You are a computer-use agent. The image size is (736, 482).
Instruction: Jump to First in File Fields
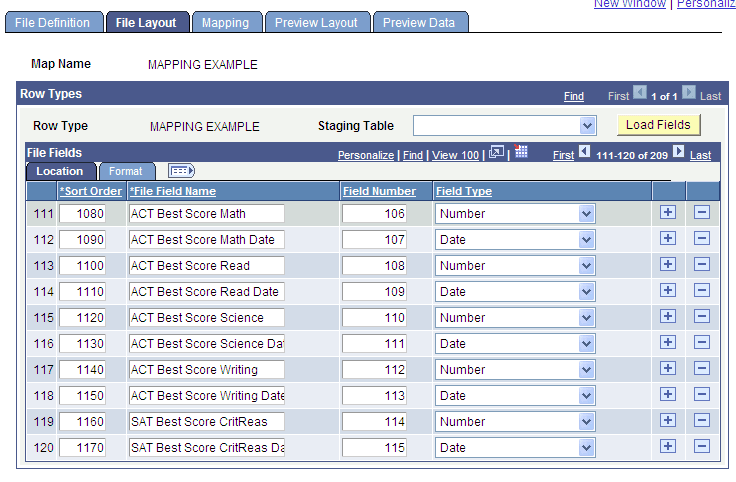click(563, 155)
